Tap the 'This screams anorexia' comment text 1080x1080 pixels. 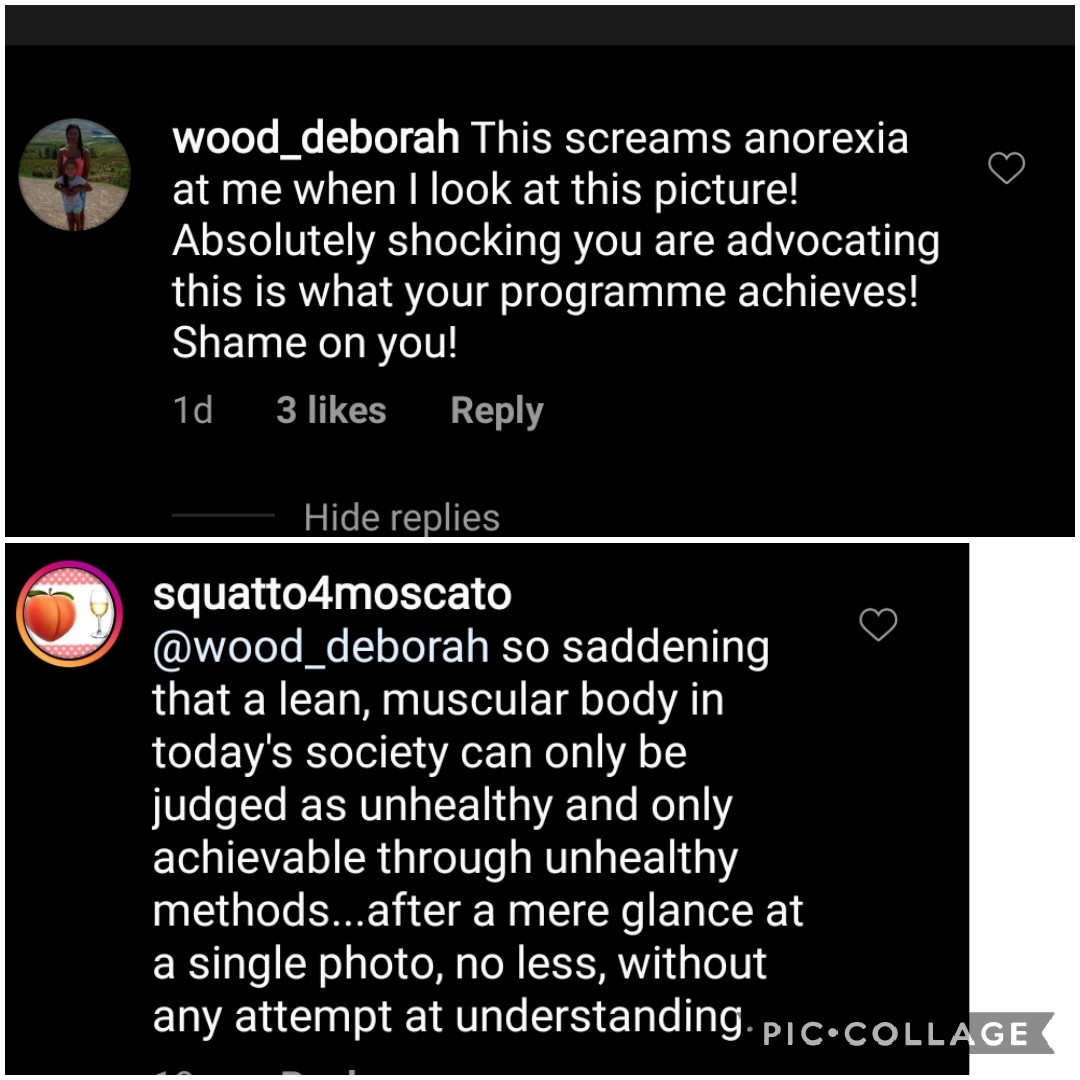[x=689, y=138]
